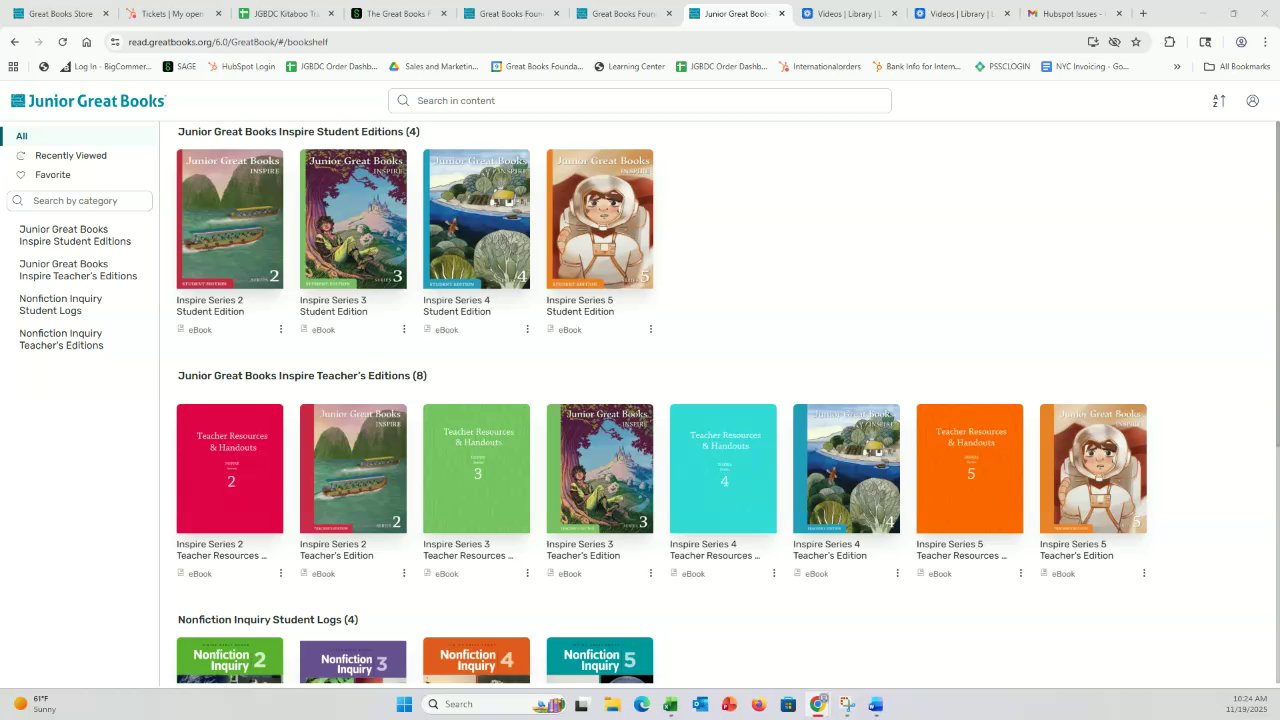Open options for Inspire Series 3 Teacher Resources
The image size is (1280, 720).
pyautogui.click(x=527, y=573)
